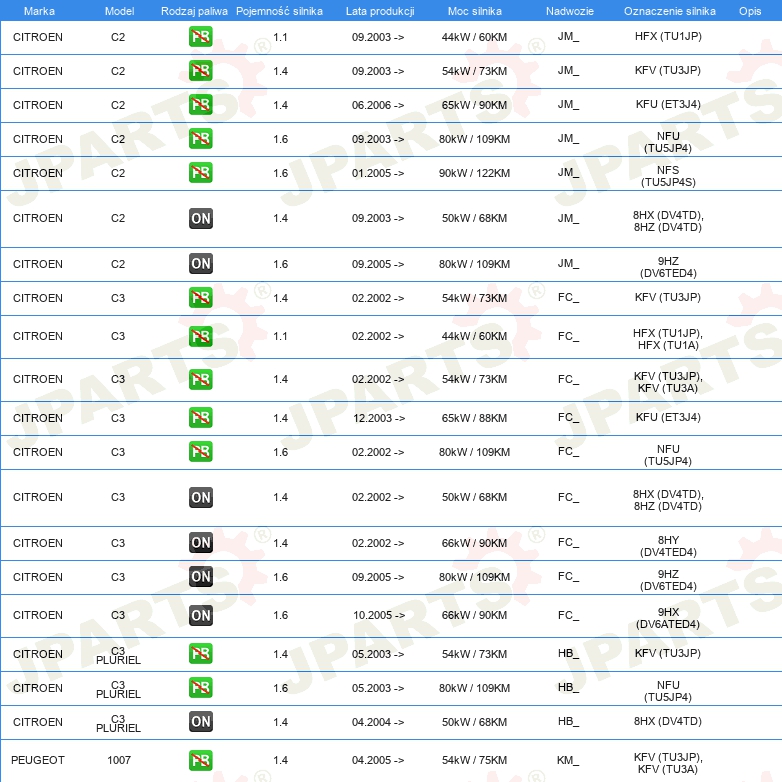Click the PB icon in the C3 Pluriel NFU row
Viewport: 782px width, 782px height.
[x=201, y=688]
